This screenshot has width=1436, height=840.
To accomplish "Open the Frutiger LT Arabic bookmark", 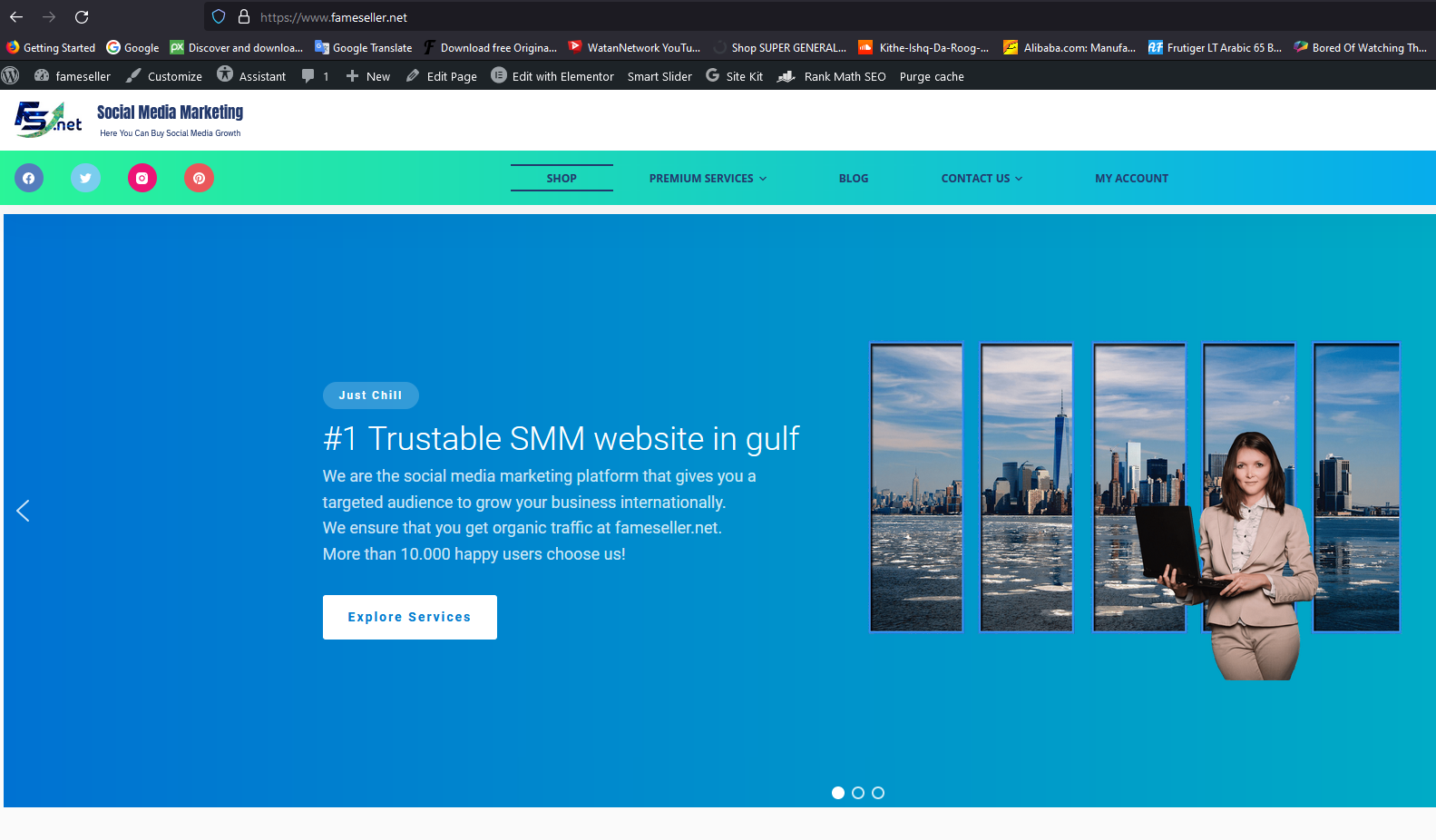I will coord(1215,48).
